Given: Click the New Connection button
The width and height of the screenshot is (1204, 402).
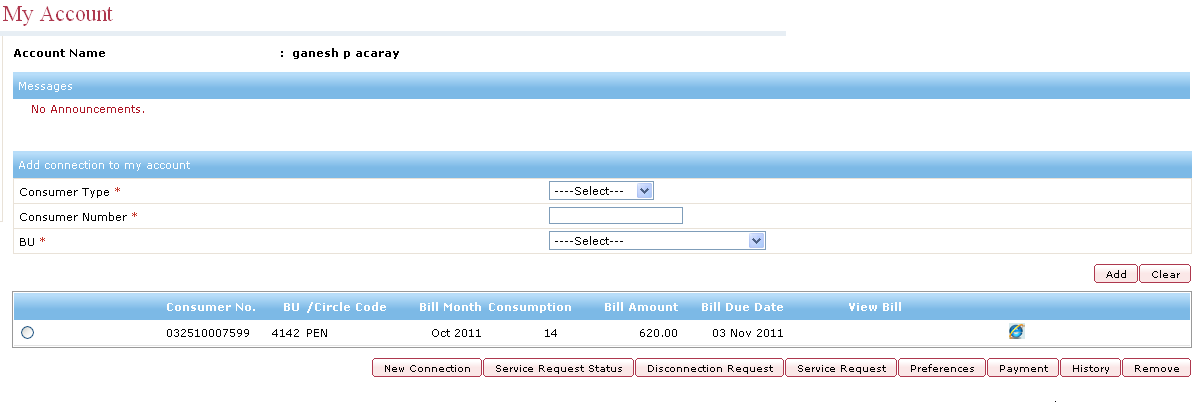Looking at the screenshot, I should (427, 368).
